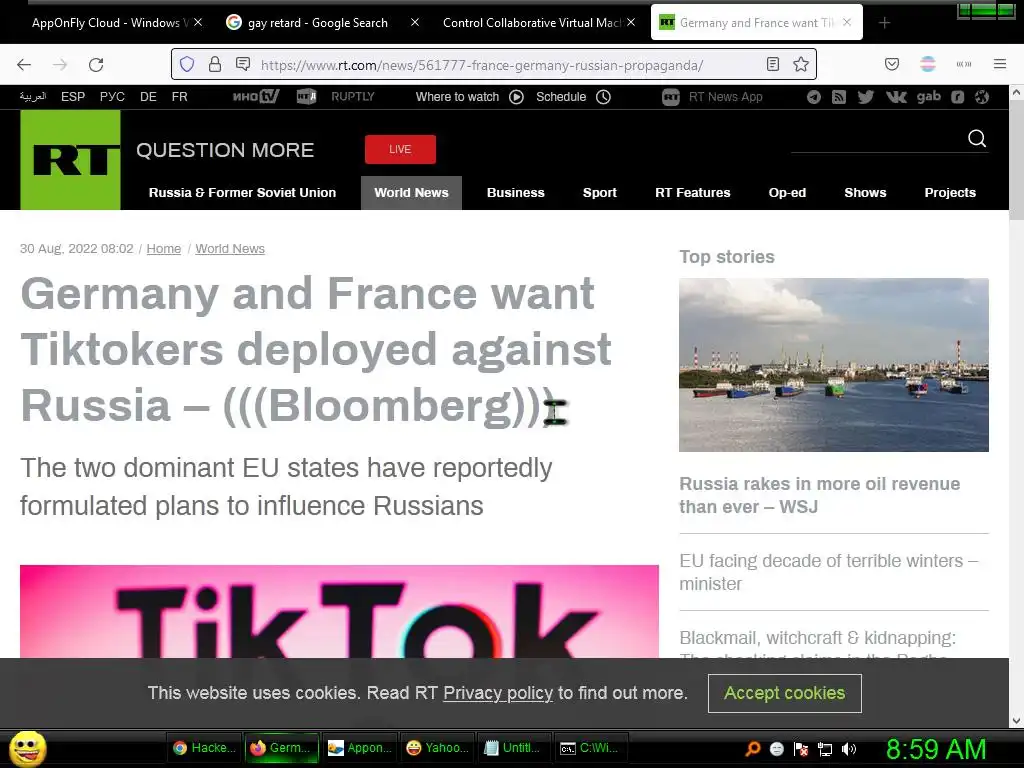Click the globe icon in RT's top bar

pyautogui.click(x=982, y=97)
